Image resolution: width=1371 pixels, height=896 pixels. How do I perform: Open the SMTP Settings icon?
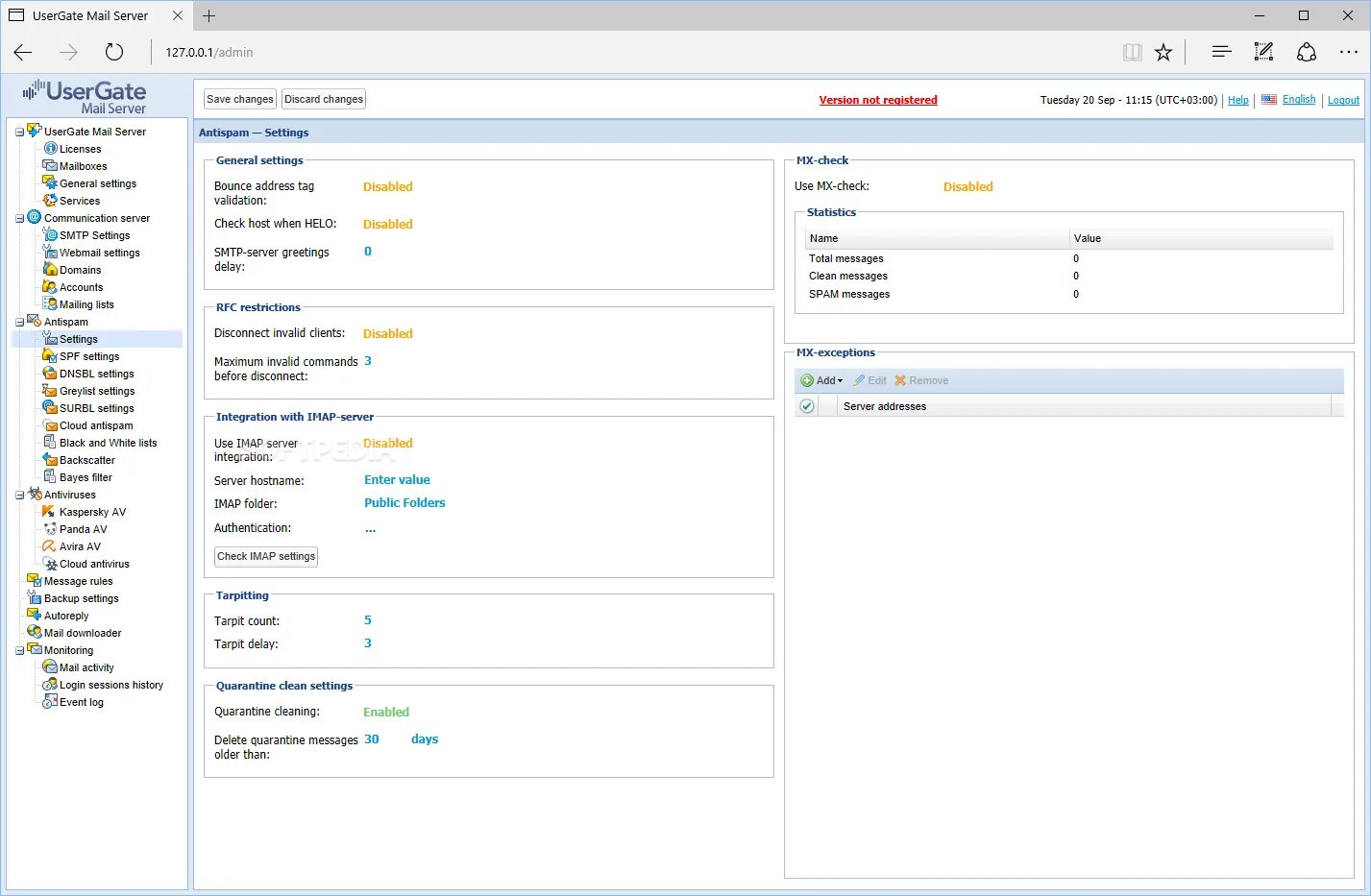coord(50,235)
